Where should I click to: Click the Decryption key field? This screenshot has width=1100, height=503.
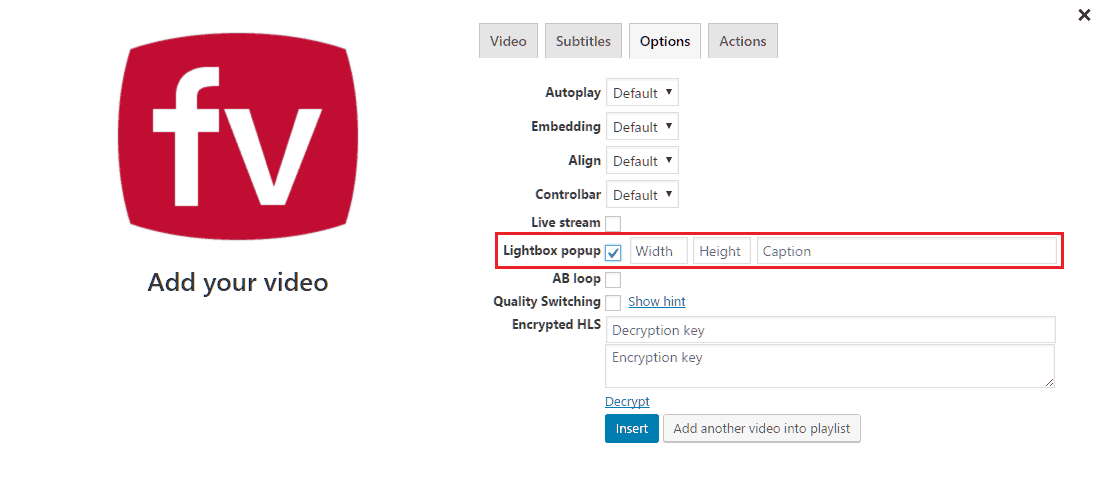(x=830, y=330)
